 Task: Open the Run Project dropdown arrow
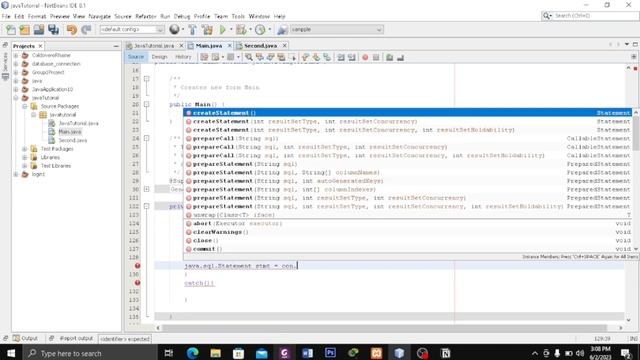[x=231, y=30]
